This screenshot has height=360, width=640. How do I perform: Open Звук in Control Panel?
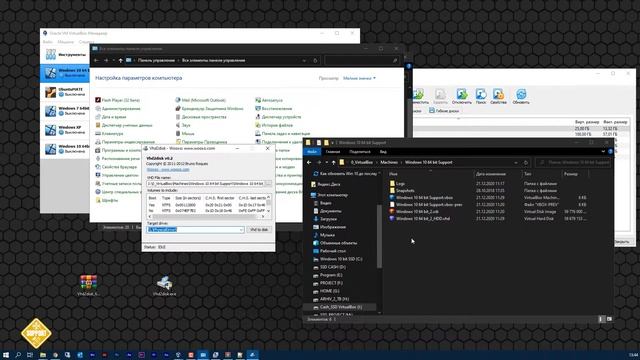tap(183, 125)
